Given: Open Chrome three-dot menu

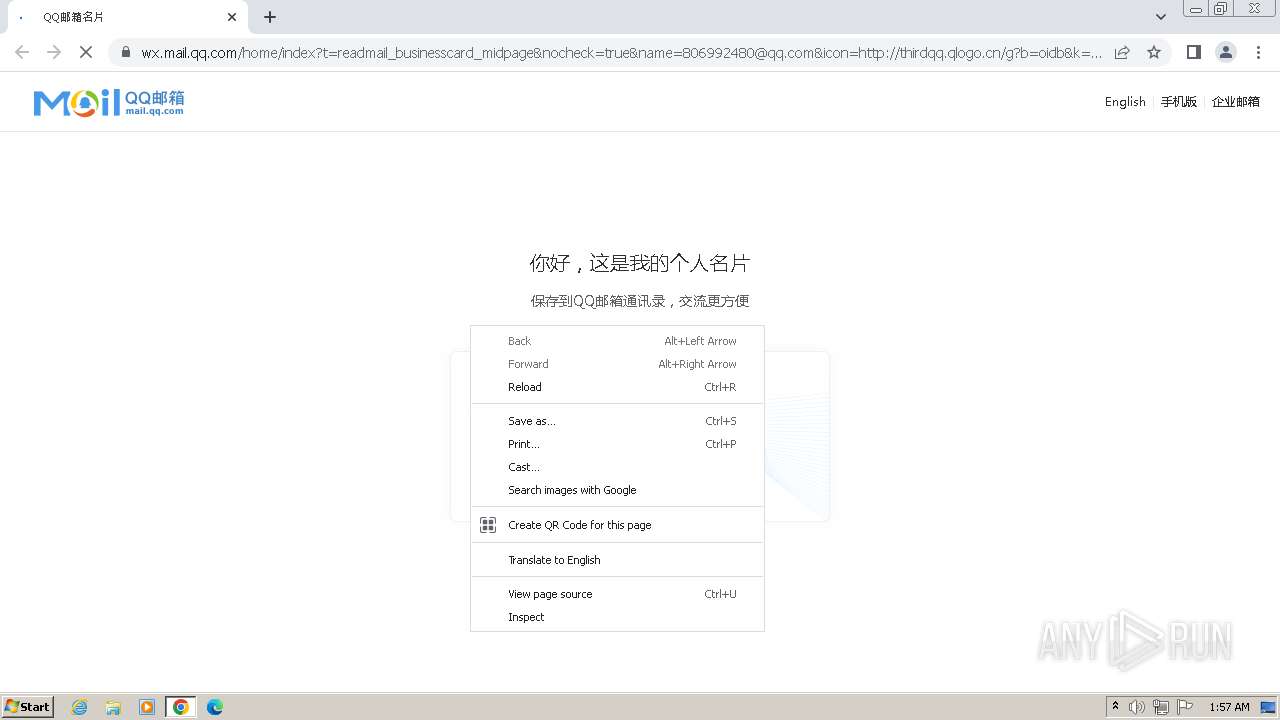Looking at the screenshot, I should coord(1258,52).
